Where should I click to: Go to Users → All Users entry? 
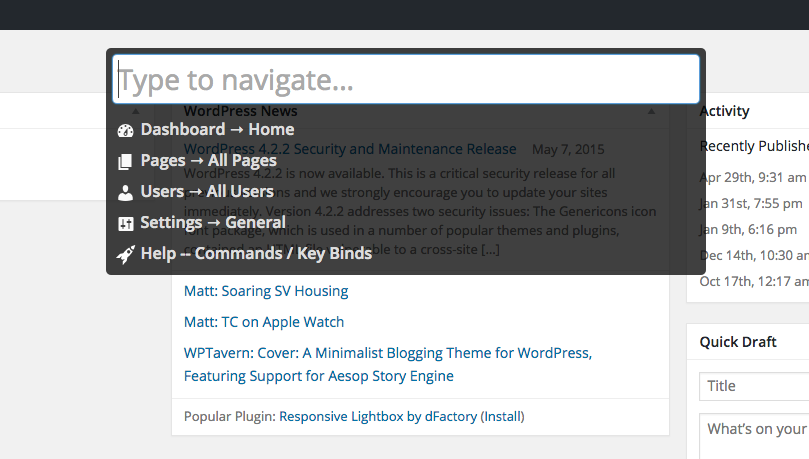pos(207,191)
